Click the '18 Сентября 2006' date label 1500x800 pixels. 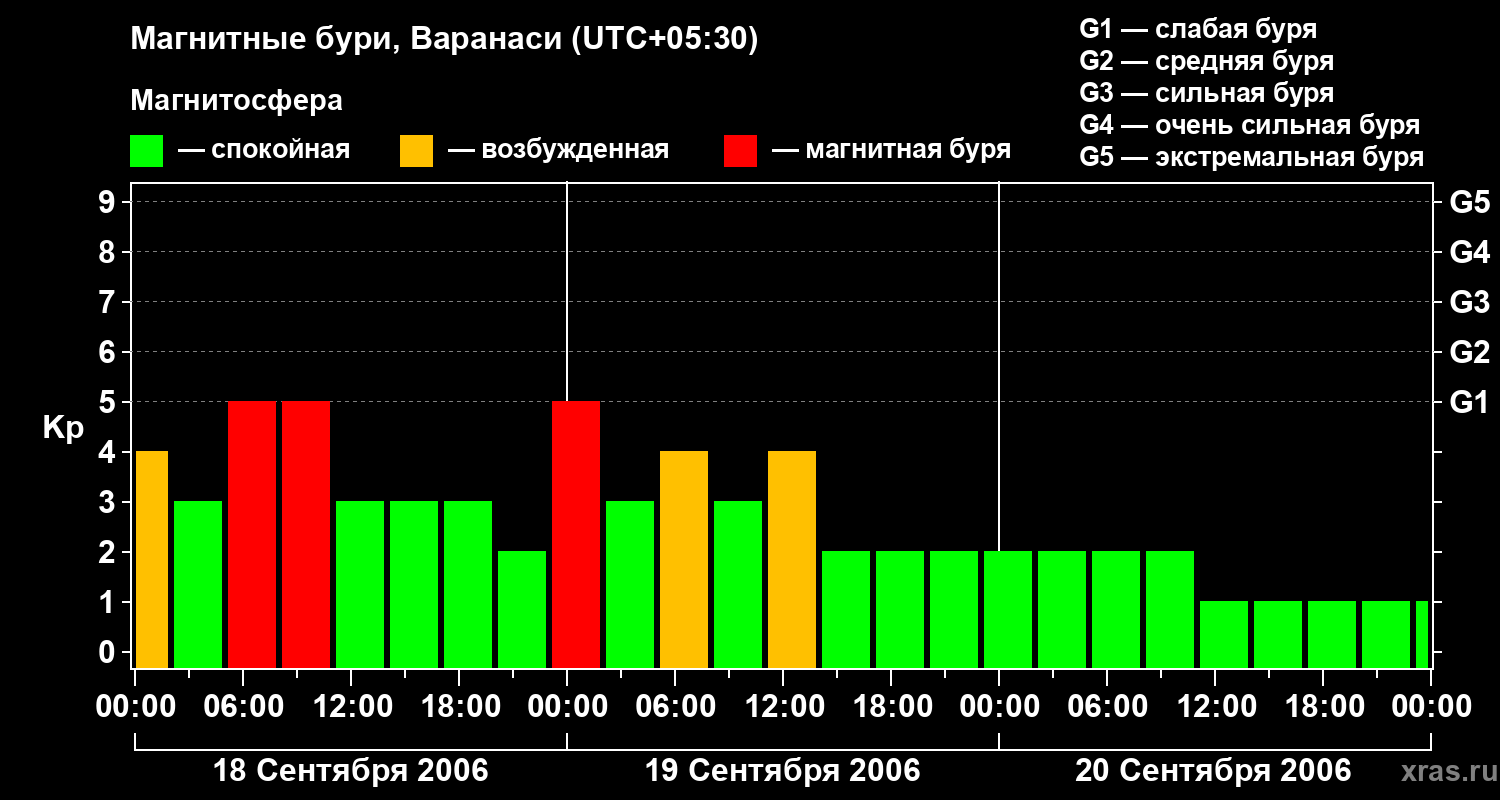351,771
